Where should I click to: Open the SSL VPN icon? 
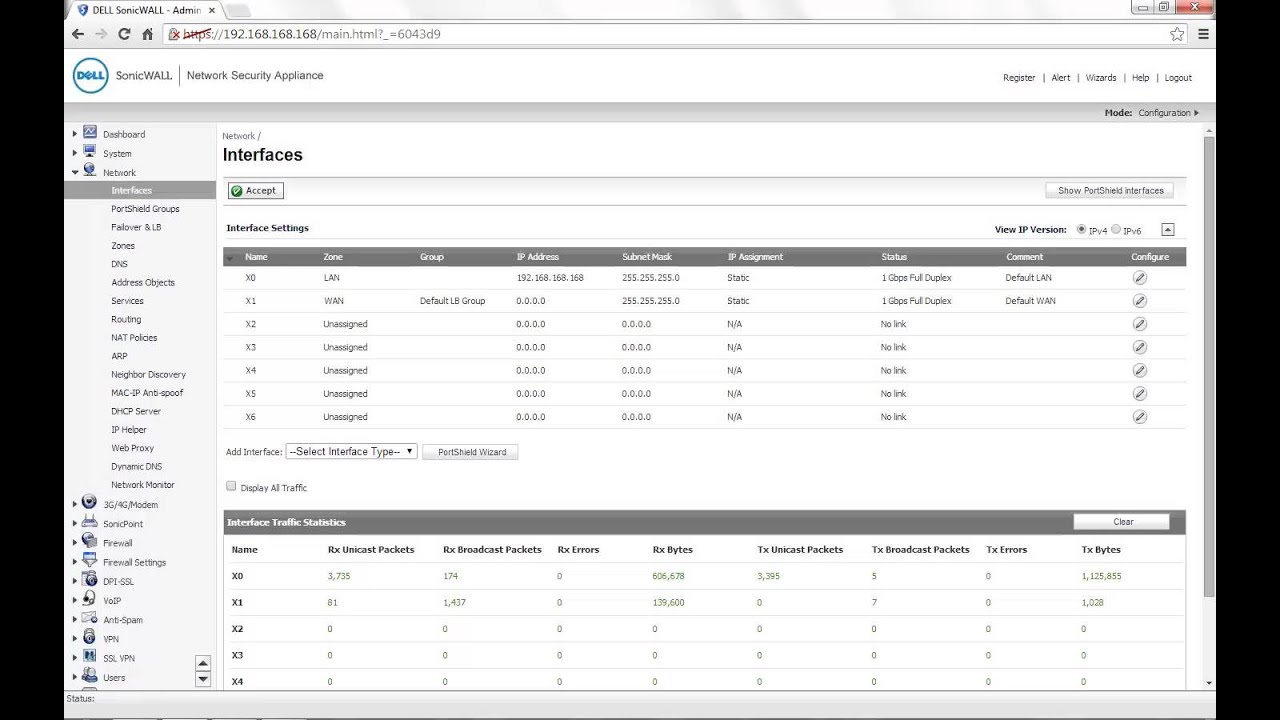[90, 657]
